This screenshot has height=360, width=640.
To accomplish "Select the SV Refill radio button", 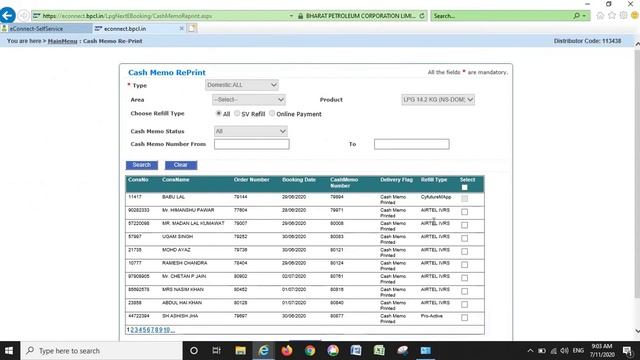I will [x=237, y=113].
